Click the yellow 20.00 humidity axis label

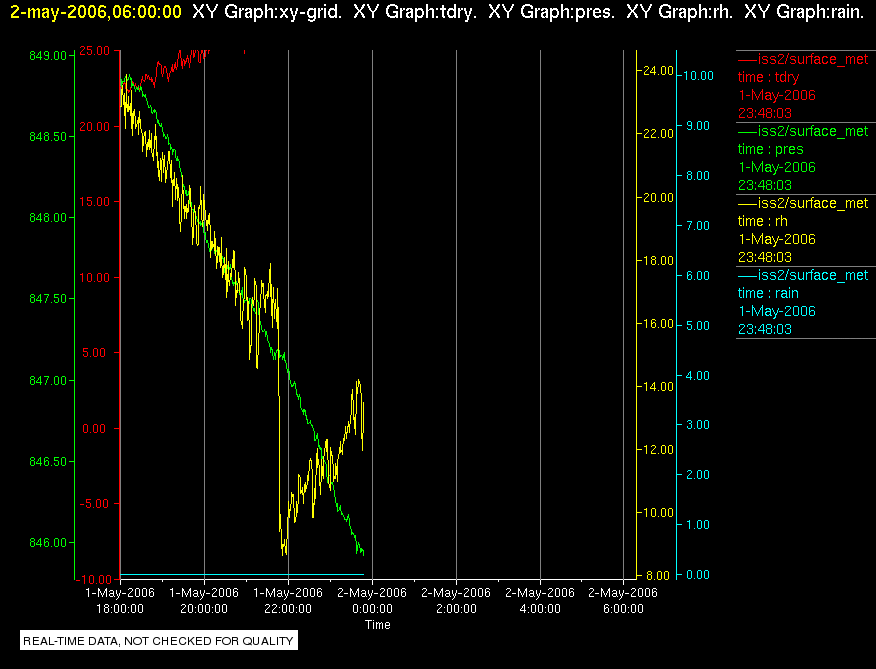pyautogui.click(x=658, y=198)
